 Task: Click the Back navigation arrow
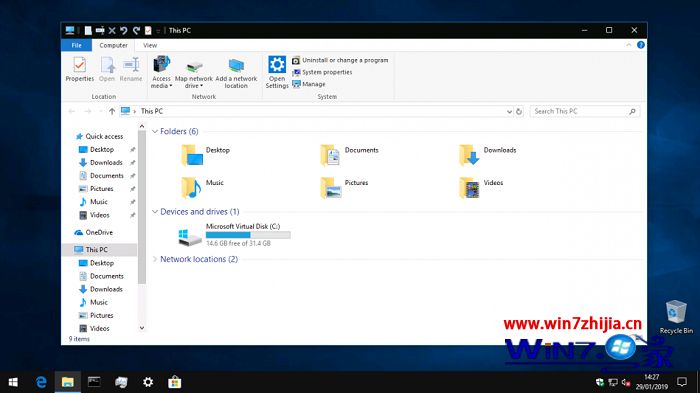coord(72,111)
